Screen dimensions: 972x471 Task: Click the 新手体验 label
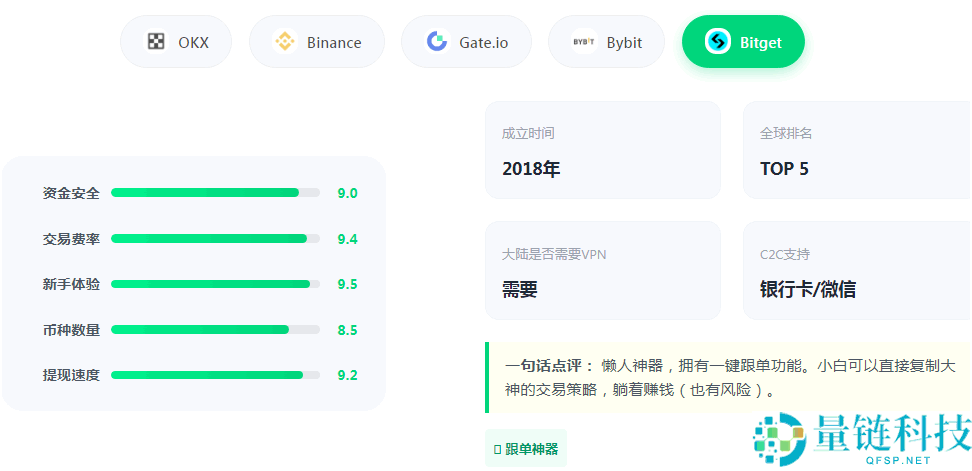[x=71, y=284]
